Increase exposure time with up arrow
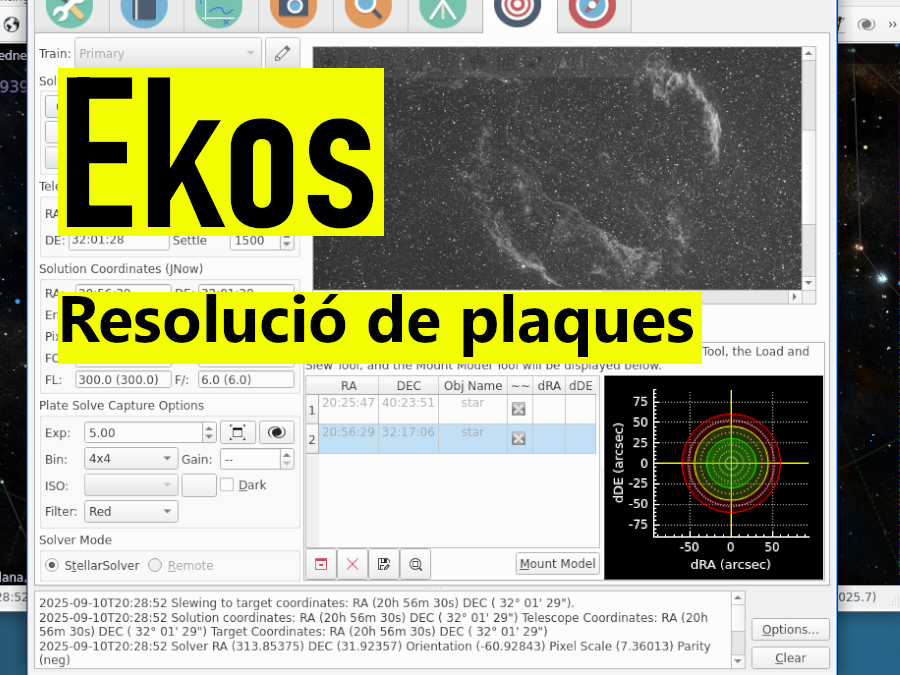This screenshot has width=900, height=675. tap(210, 427)
